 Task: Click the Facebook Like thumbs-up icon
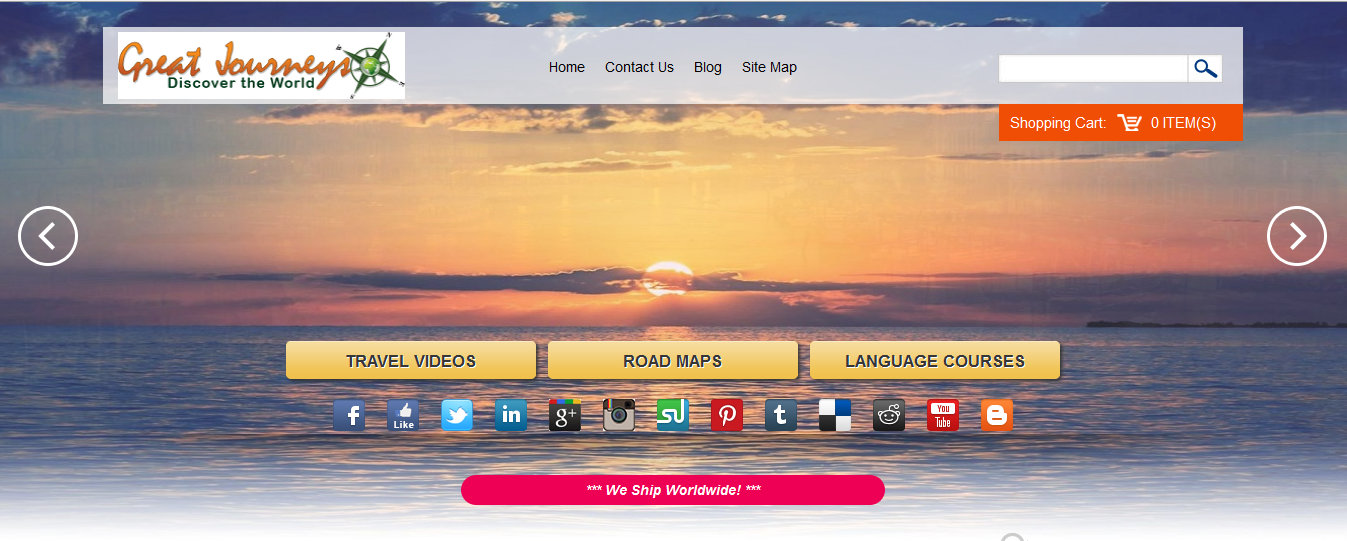[403, 415]
